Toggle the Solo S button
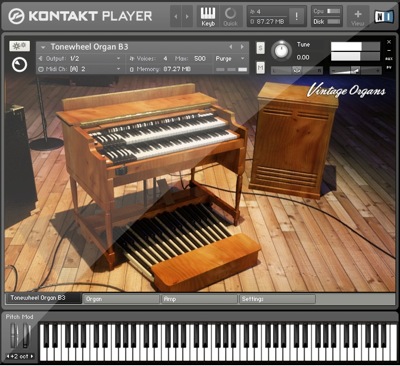The height and width of the screenshot is (366, 400). (260, 48)
